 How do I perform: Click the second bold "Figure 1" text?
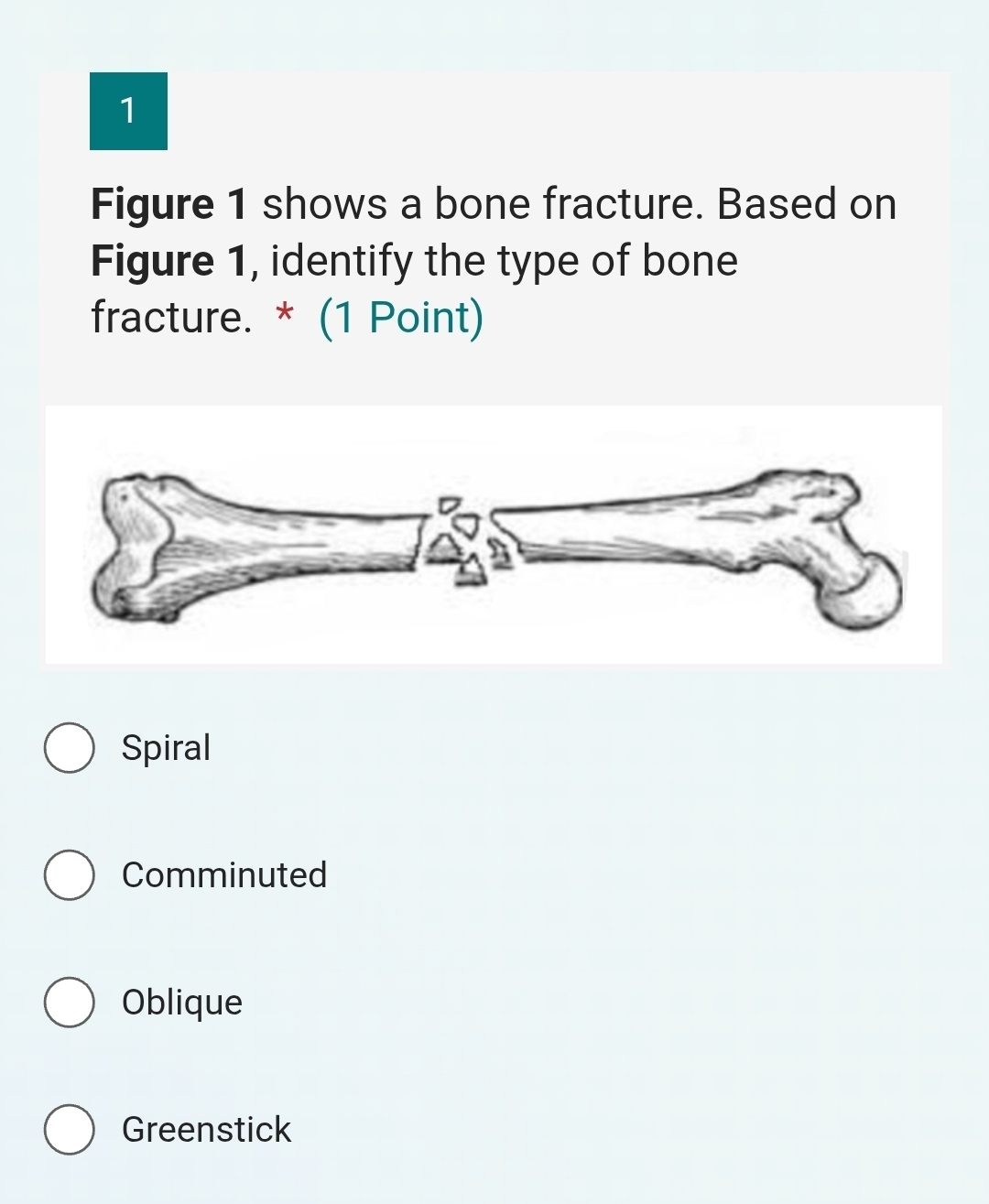tap(170, 261)
